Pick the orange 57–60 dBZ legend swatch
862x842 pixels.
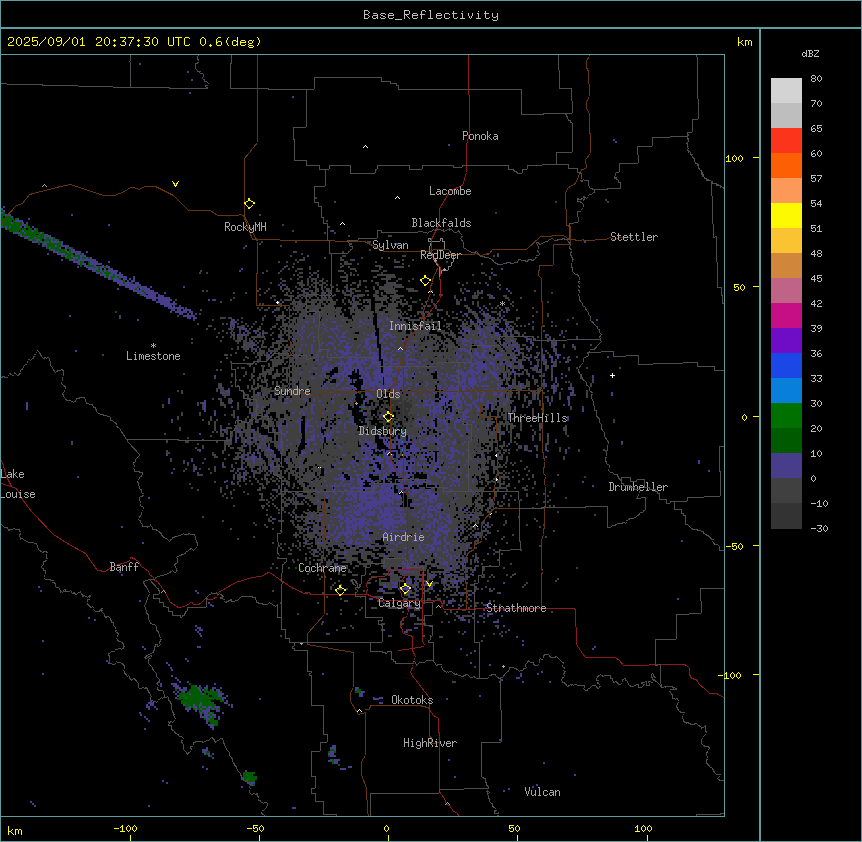(x=786, y=165)
